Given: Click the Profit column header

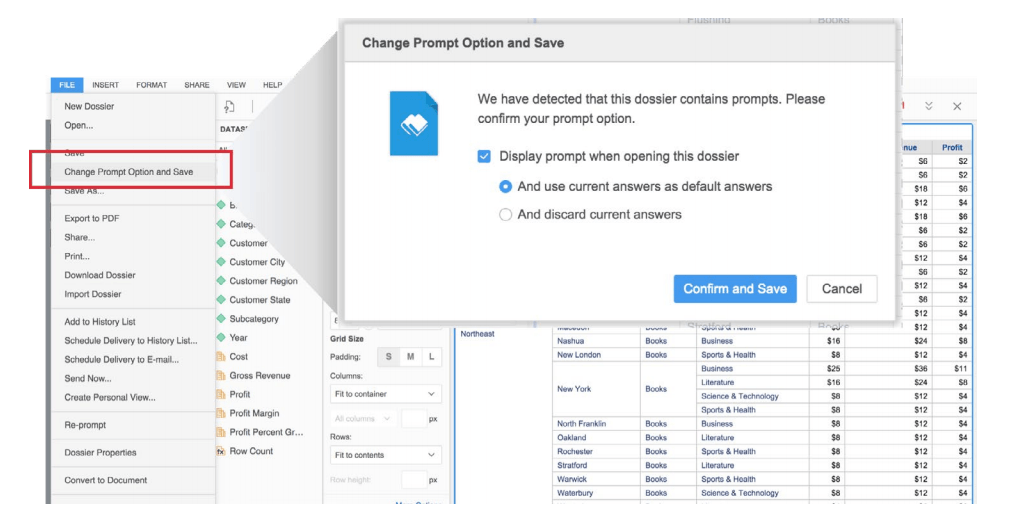Looking at the screenshot, I should [952, 147].
